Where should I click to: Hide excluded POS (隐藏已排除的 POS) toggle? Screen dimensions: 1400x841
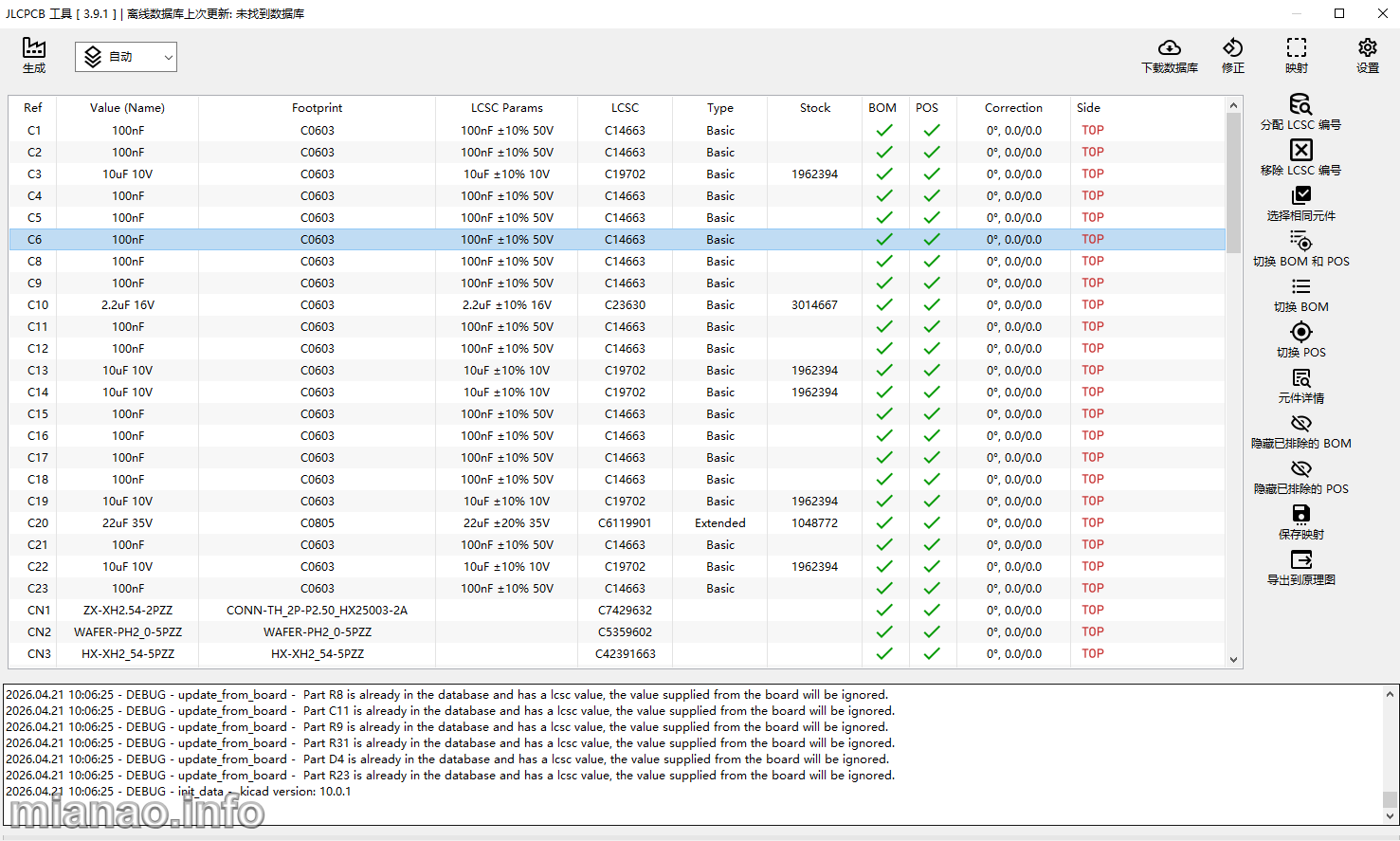tap(1300, 468)
